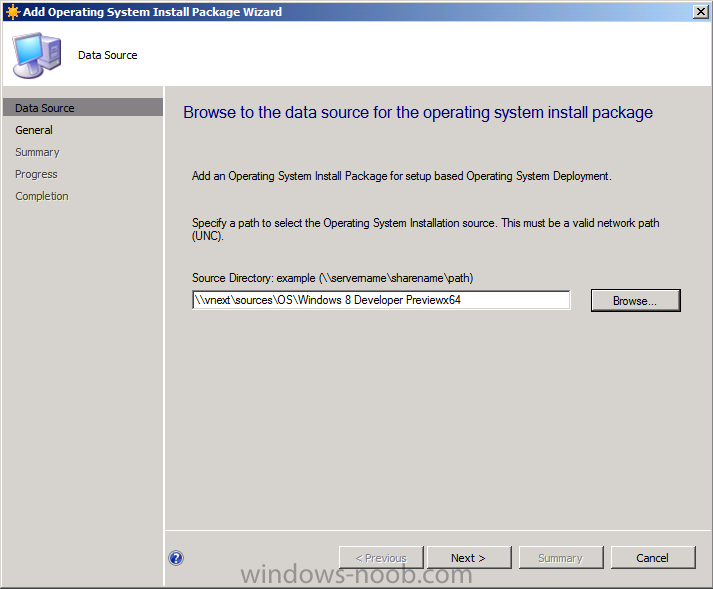713x589 pixels.
Task: Close the Add Operating System Install Package wizard
Action: click(700, 12)
